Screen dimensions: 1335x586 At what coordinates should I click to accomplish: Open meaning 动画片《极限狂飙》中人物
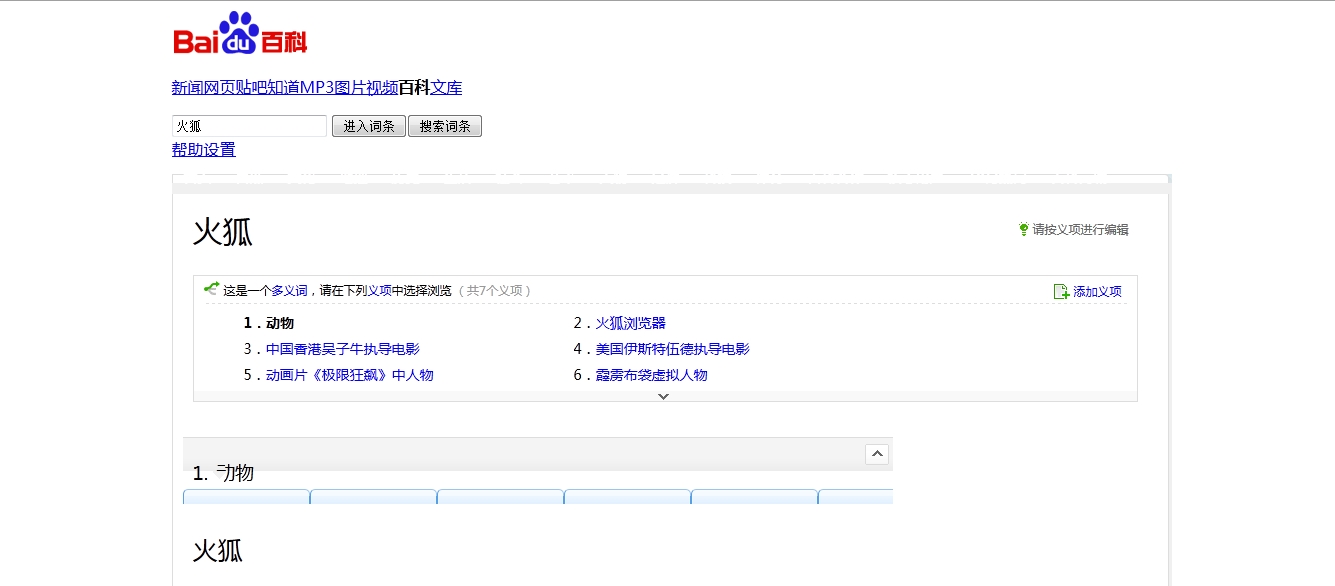point(350,375)
